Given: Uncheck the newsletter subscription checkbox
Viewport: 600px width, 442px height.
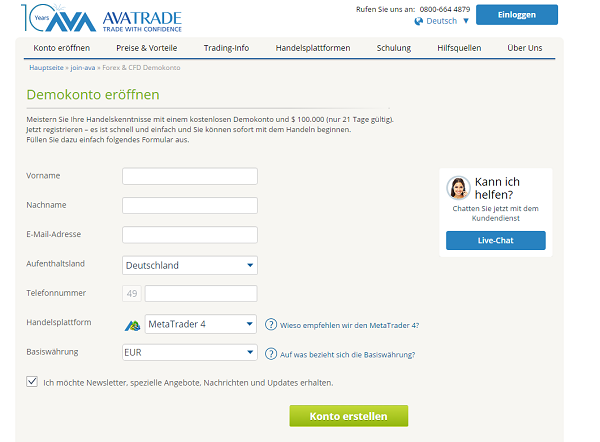Looking at the screenshot, I should click(x=32, y=382).
